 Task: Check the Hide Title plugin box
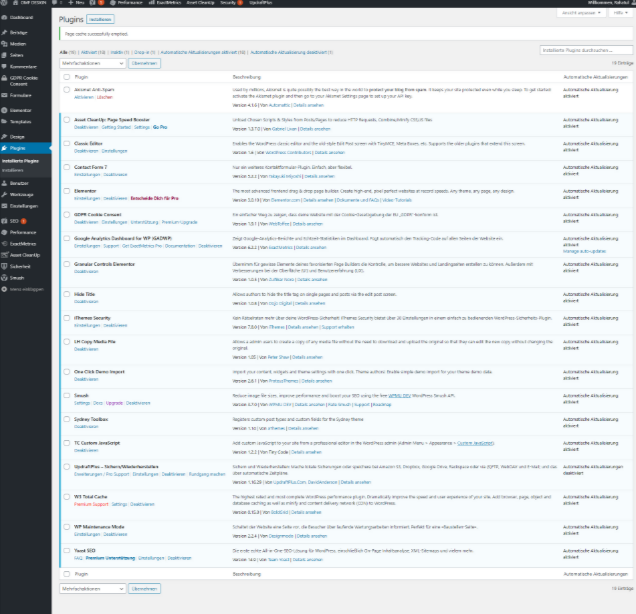coord(67,294)
